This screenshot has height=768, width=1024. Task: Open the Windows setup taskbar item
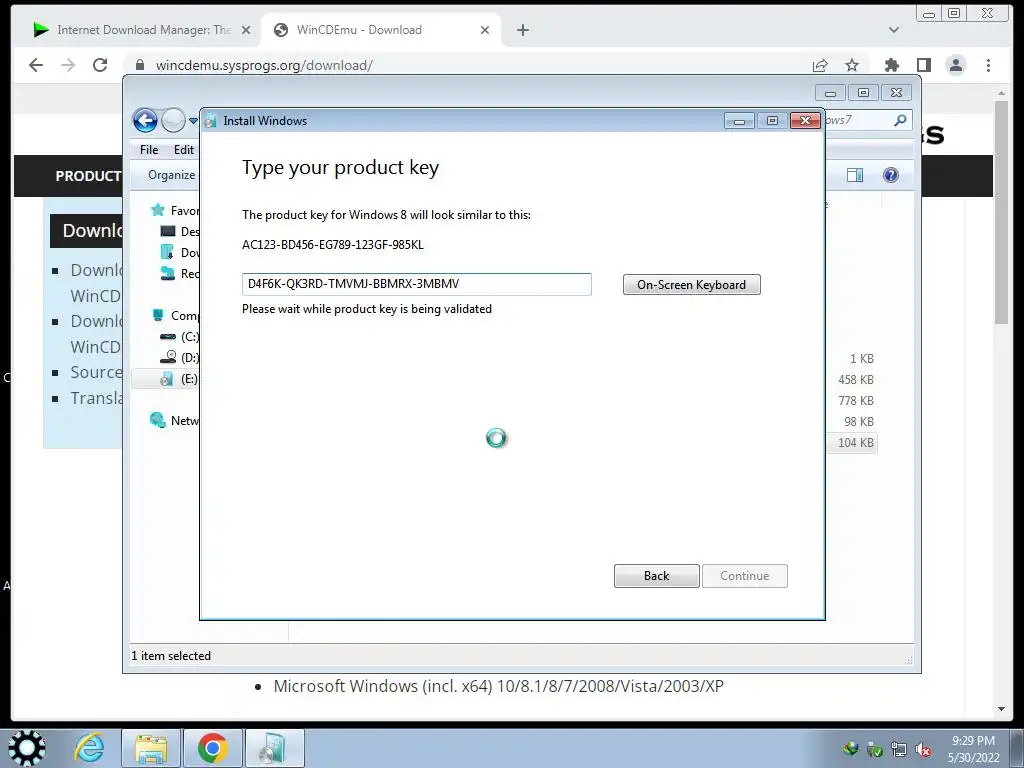pos(274,748)
